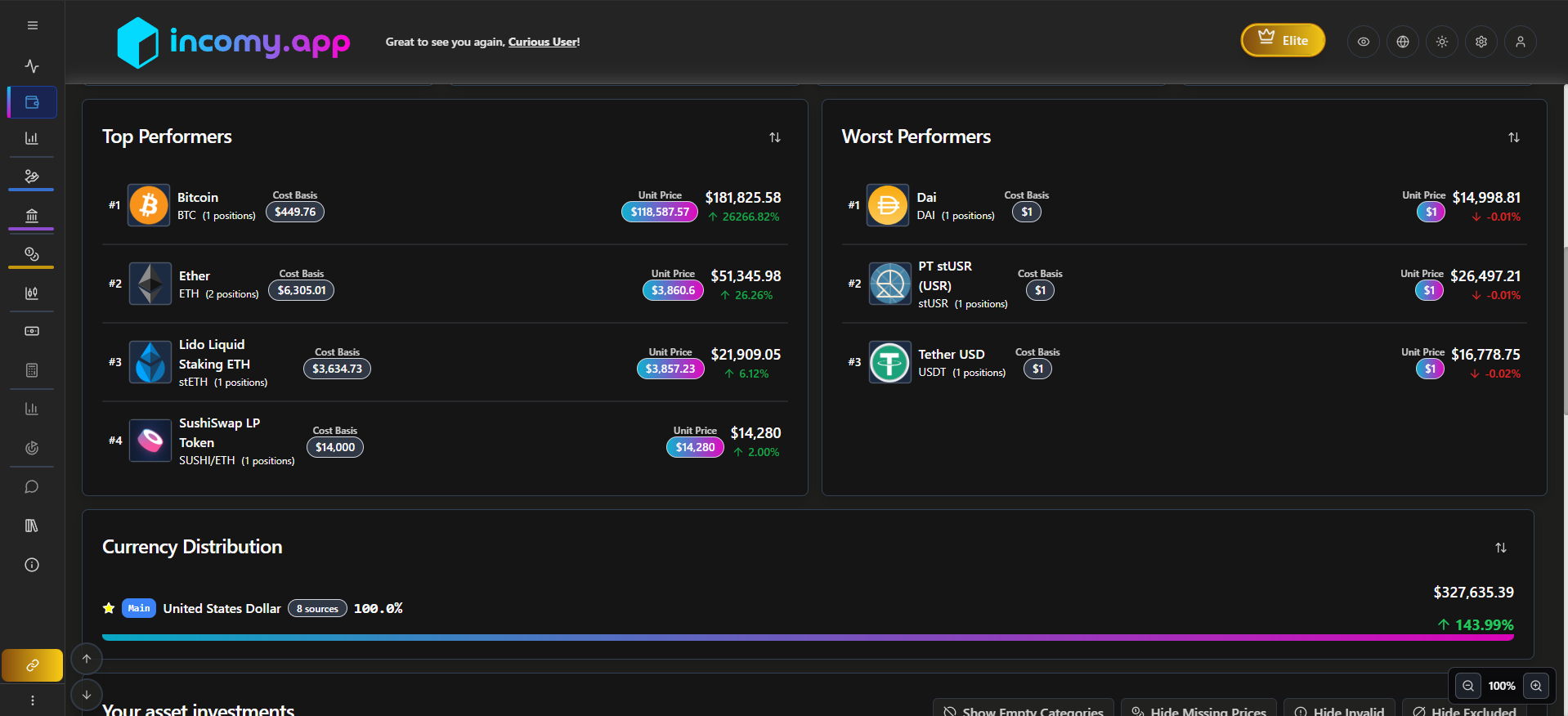Open the chat bubble sidebar icon
This screenshot has height=716, width=1568.
[x=32, y=486]
